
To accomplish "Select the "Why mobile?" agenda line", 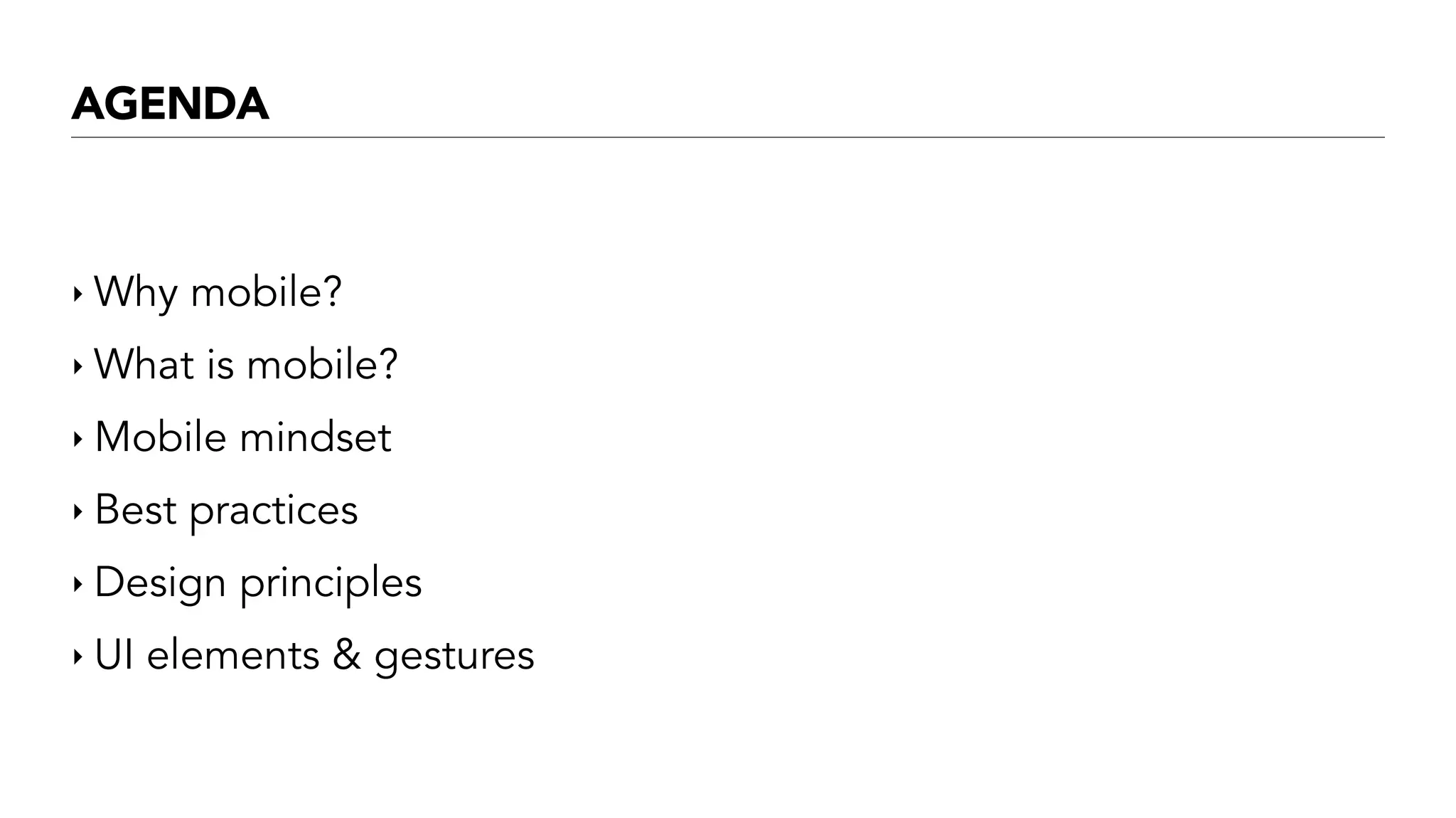I will [218, 292].
